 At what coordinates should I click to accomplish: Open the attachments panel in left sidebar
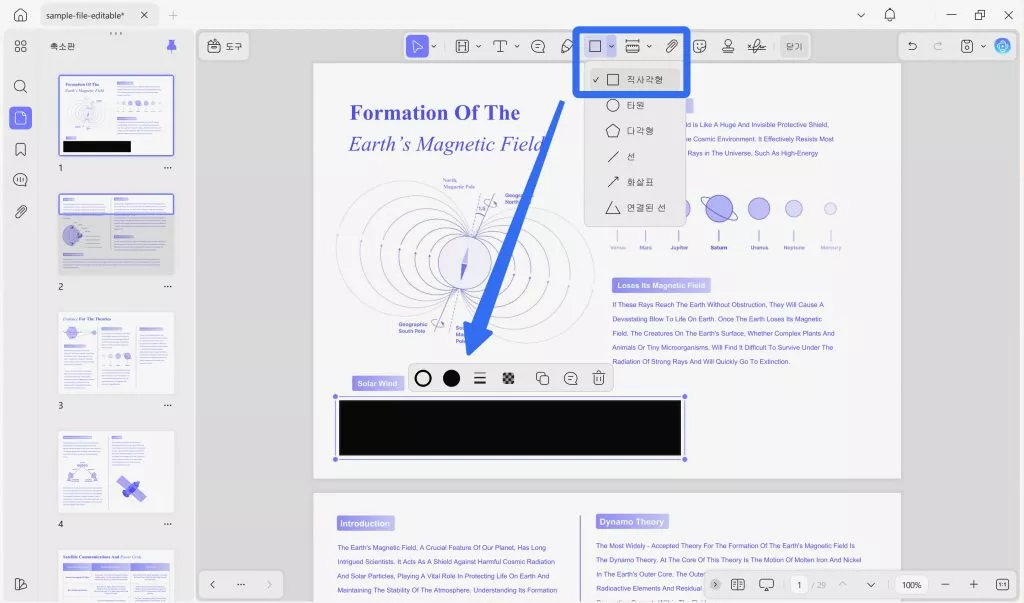(x=21, y=212)
